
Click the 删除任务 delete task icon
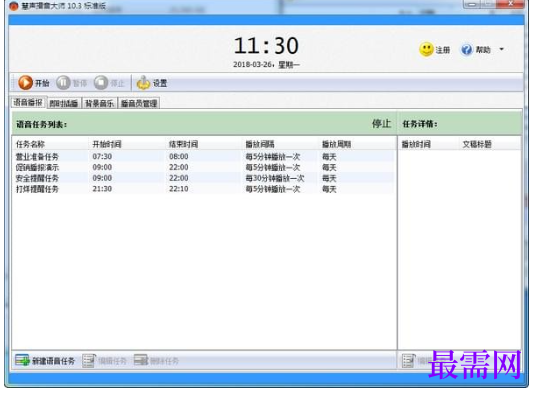click(x=141, y=360)
